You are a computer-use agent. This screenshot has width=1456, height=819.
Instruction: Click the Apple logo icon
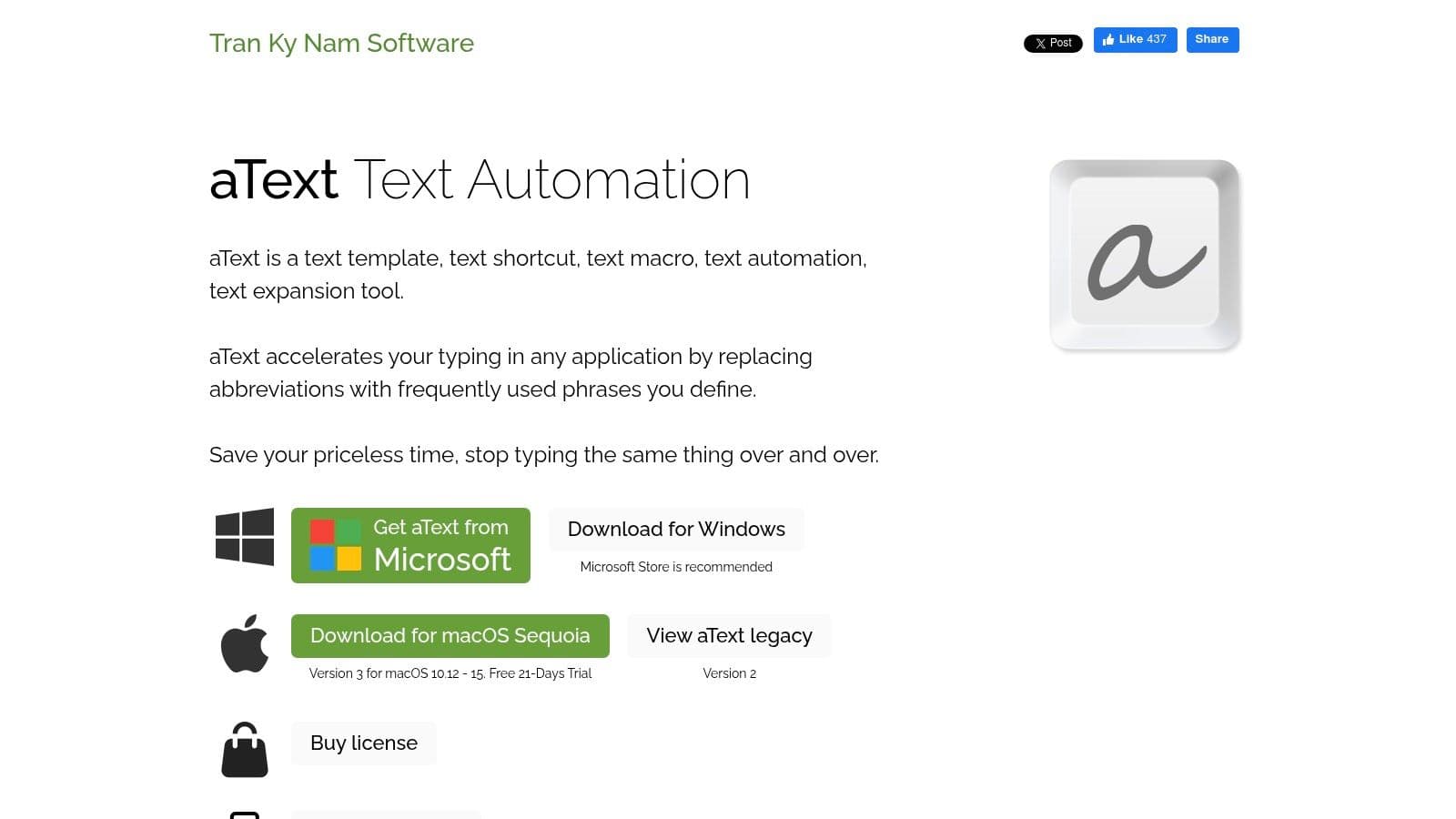pos(244,645)
